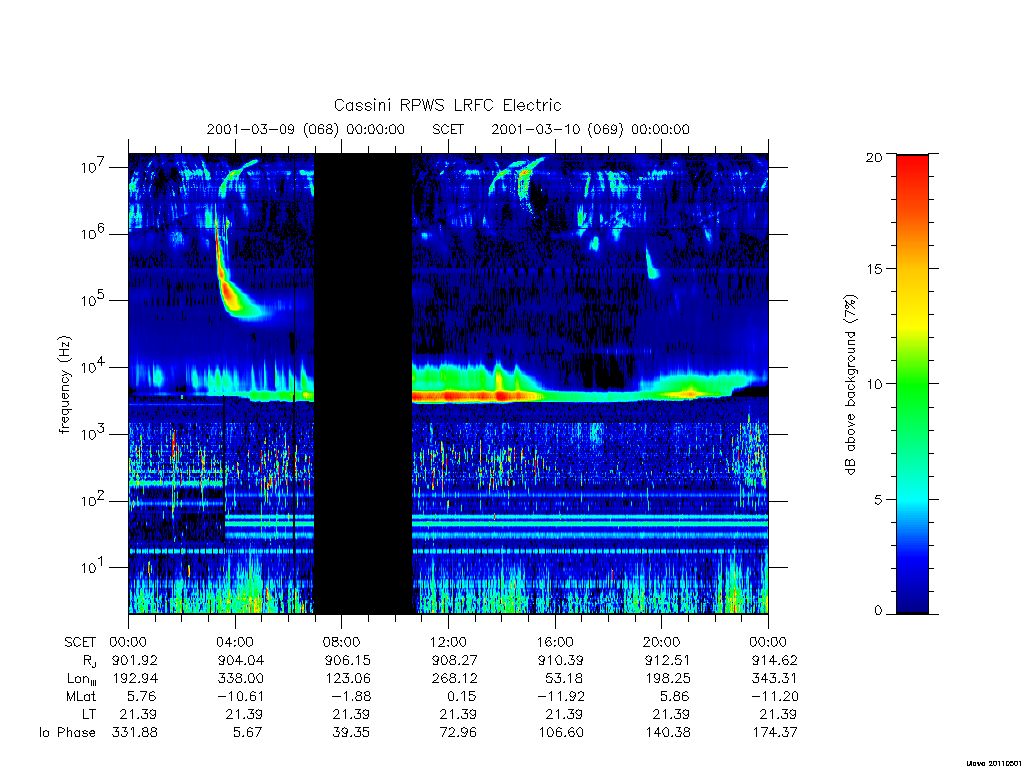
Task: Click the 12:00 time tick label
Action: click(448, 642)
